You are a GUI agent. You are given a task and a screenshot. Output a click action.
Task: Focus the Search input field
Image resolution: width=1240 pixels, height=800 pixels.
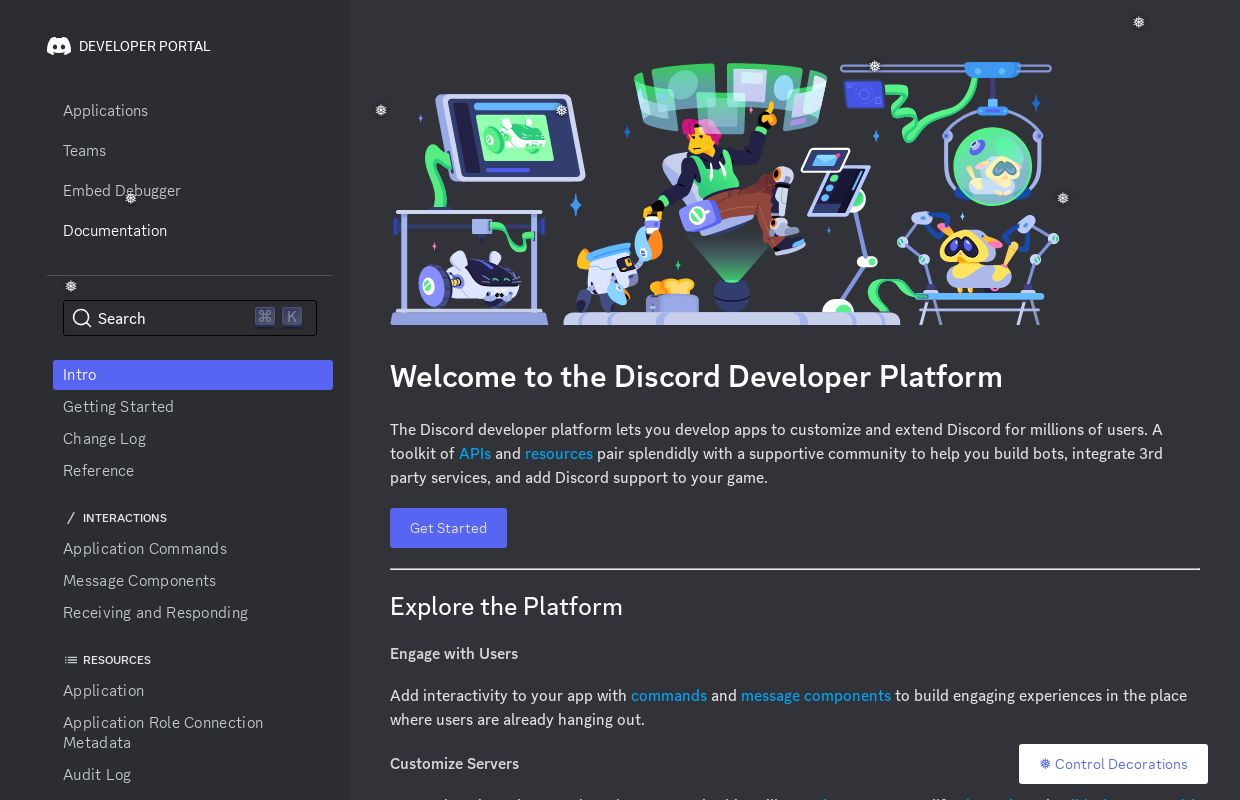tap(190, 318)
